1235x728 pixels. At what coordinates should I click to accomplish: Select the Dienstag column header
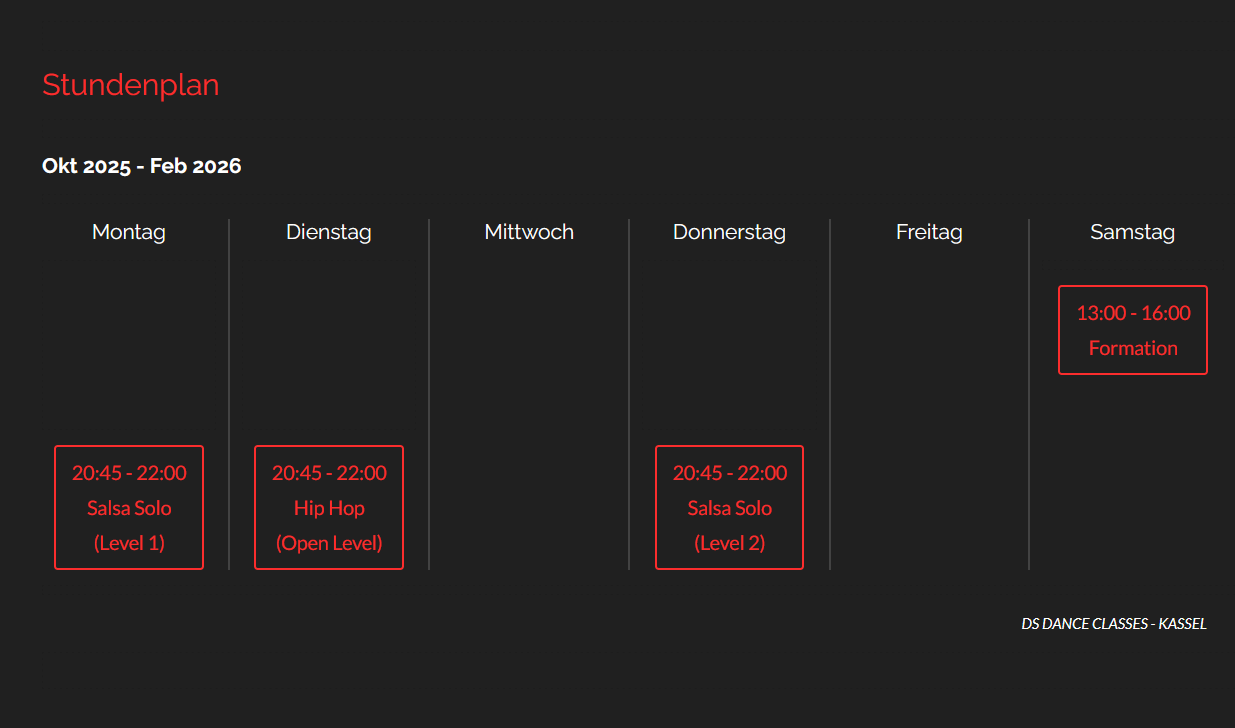coord(329,232)
